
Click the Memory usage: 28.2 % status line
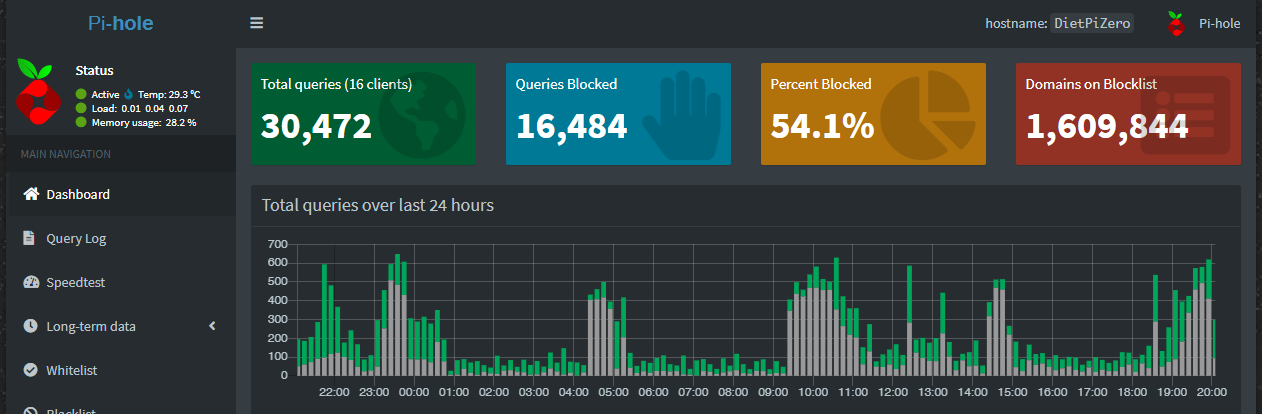(135, 122)
